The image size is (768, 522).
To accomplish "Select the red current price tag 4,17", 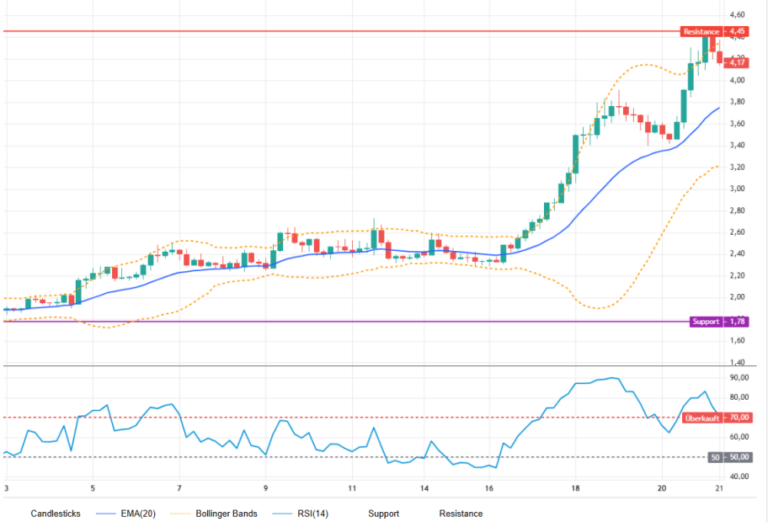I will tap(736, 63).
